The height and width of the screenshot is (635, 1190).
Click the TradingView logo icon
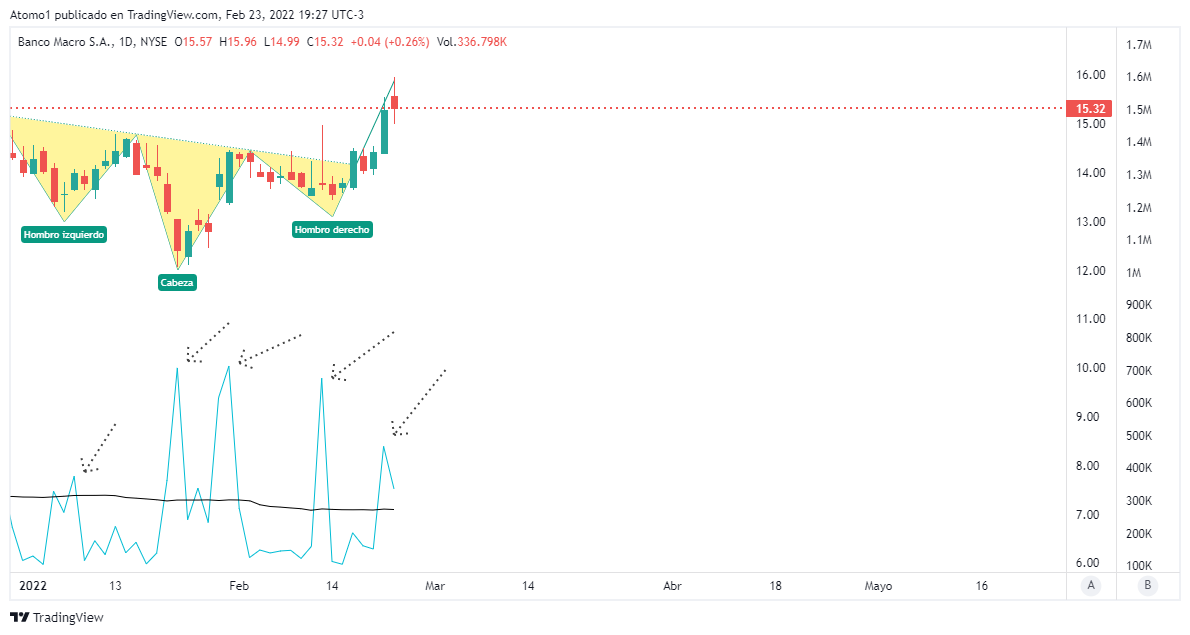19,618
